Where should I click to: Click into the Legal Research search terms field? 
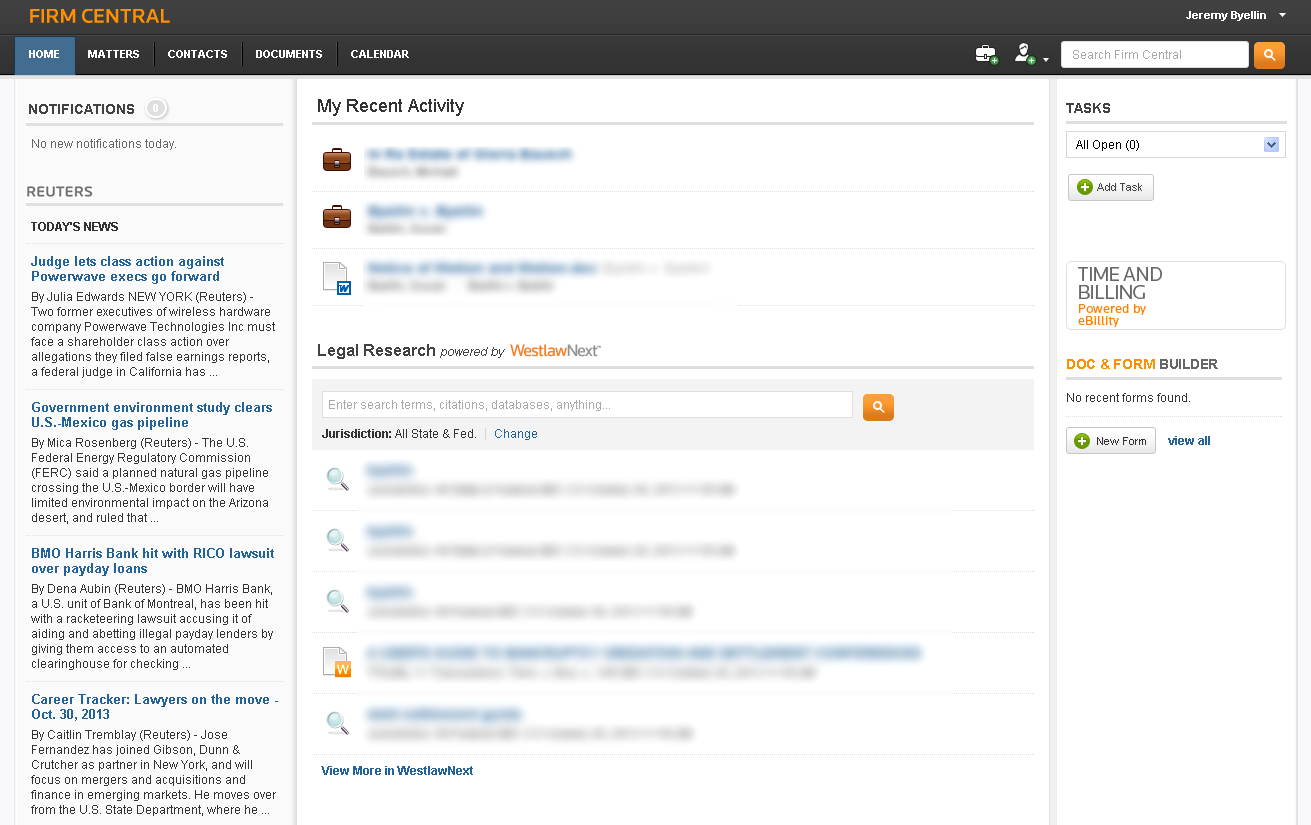[x=587, y=405]
